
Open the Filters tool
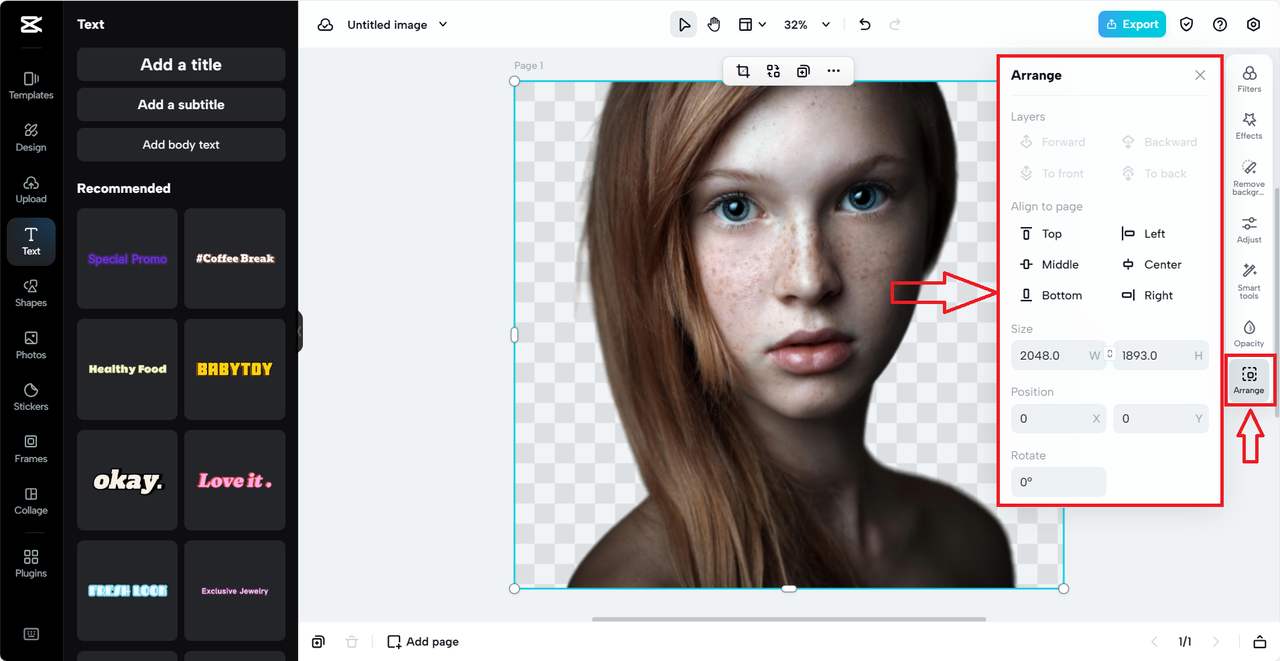click(x=1249, y=79)
